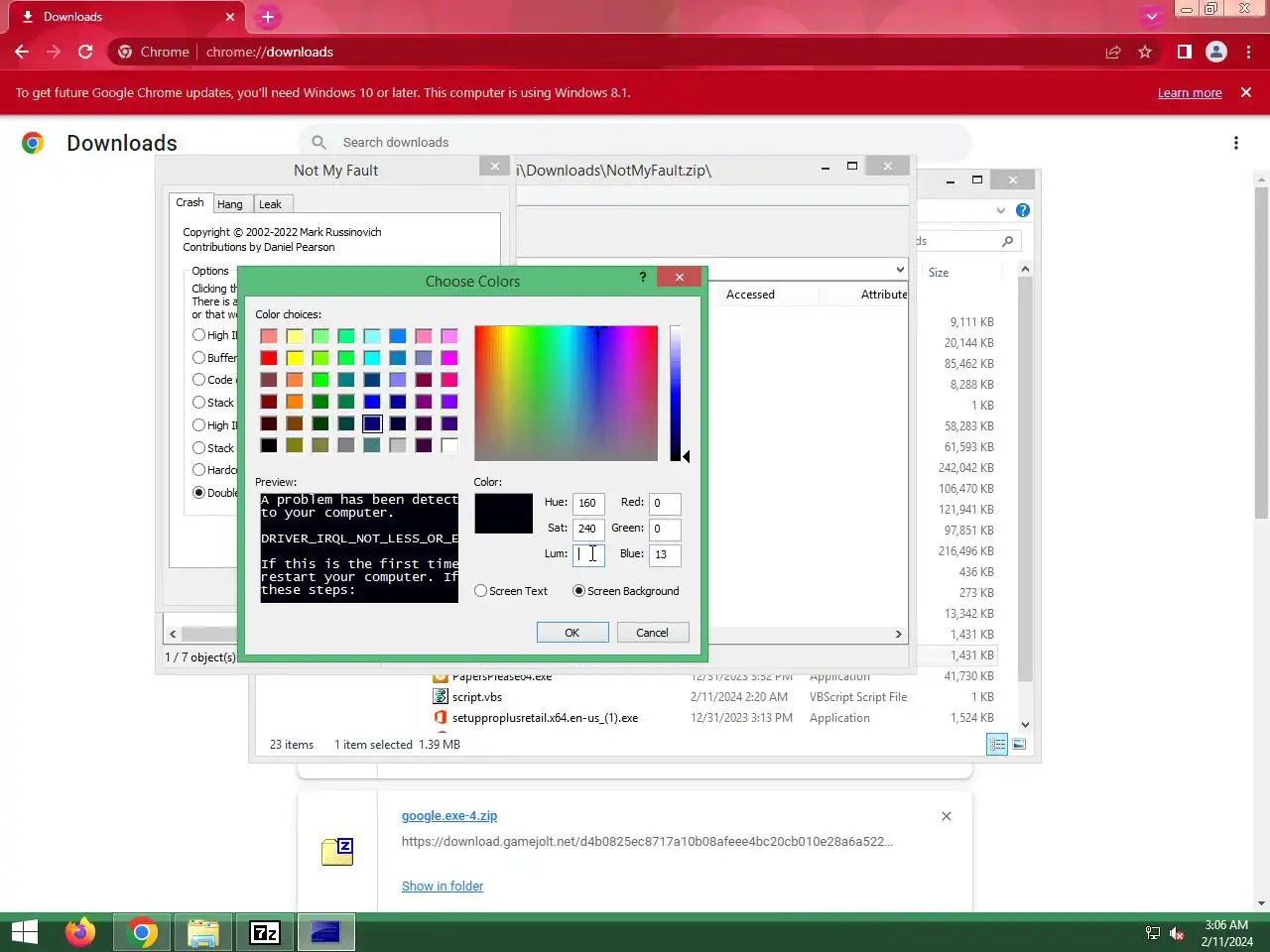Click Show in folder link

[x=443, y=887]
